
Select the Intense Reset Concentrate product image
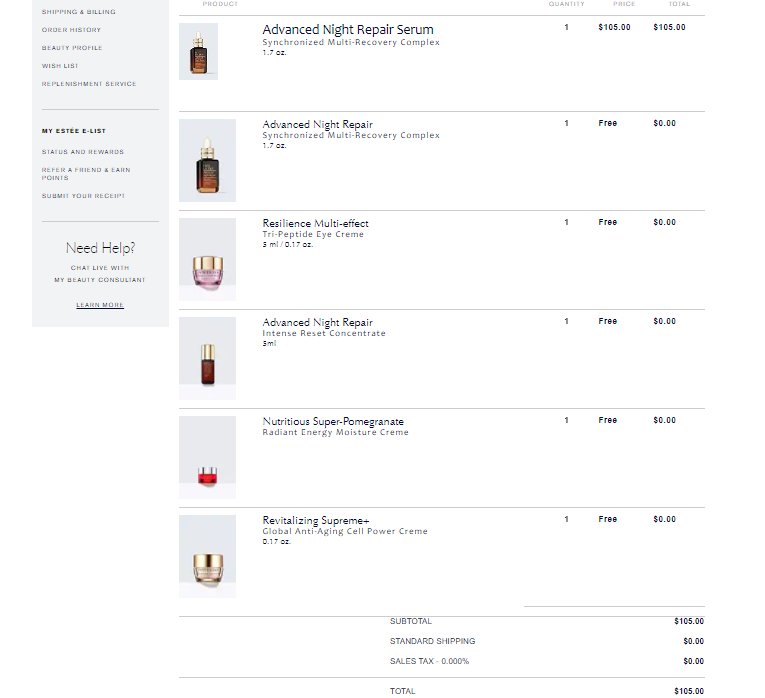(207, 358)
